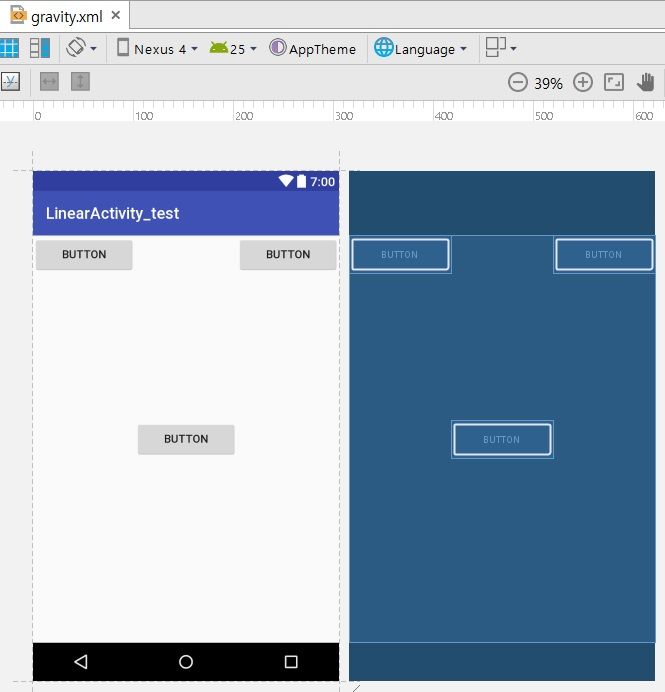Click the globe Language icon

point(383,47)
